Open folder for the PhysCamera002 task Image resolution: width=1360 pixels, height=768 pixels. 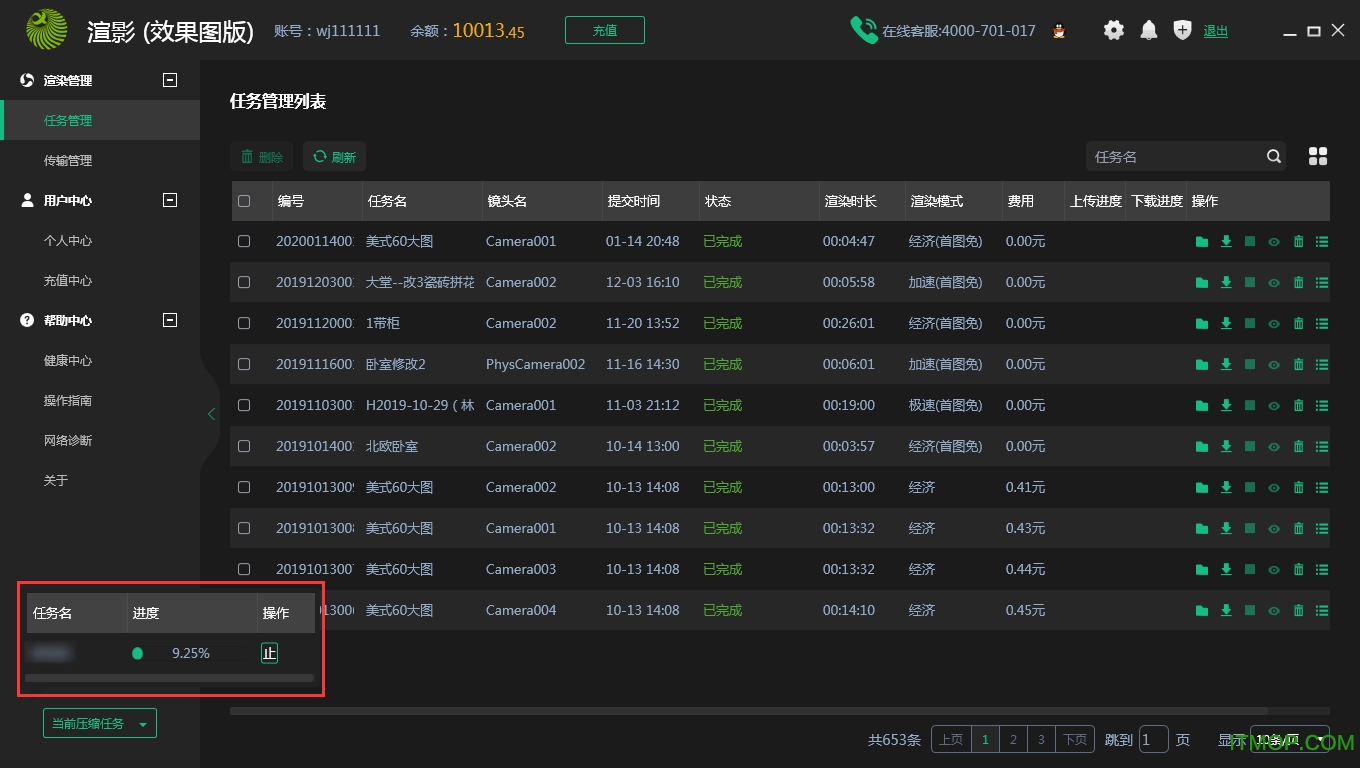pyautogui.click(x=1202, y=365)
